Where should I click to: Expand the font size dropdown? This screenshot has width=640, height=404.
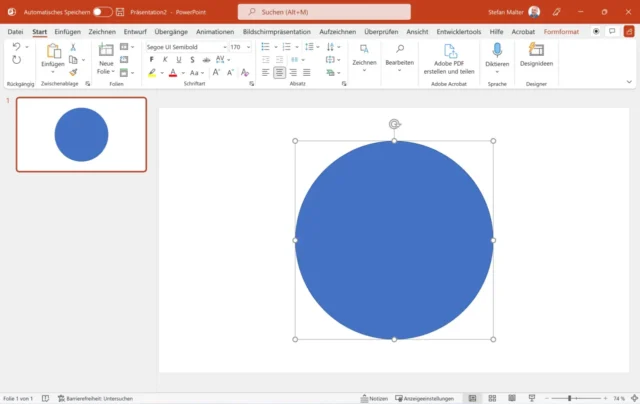click(249, 47)
